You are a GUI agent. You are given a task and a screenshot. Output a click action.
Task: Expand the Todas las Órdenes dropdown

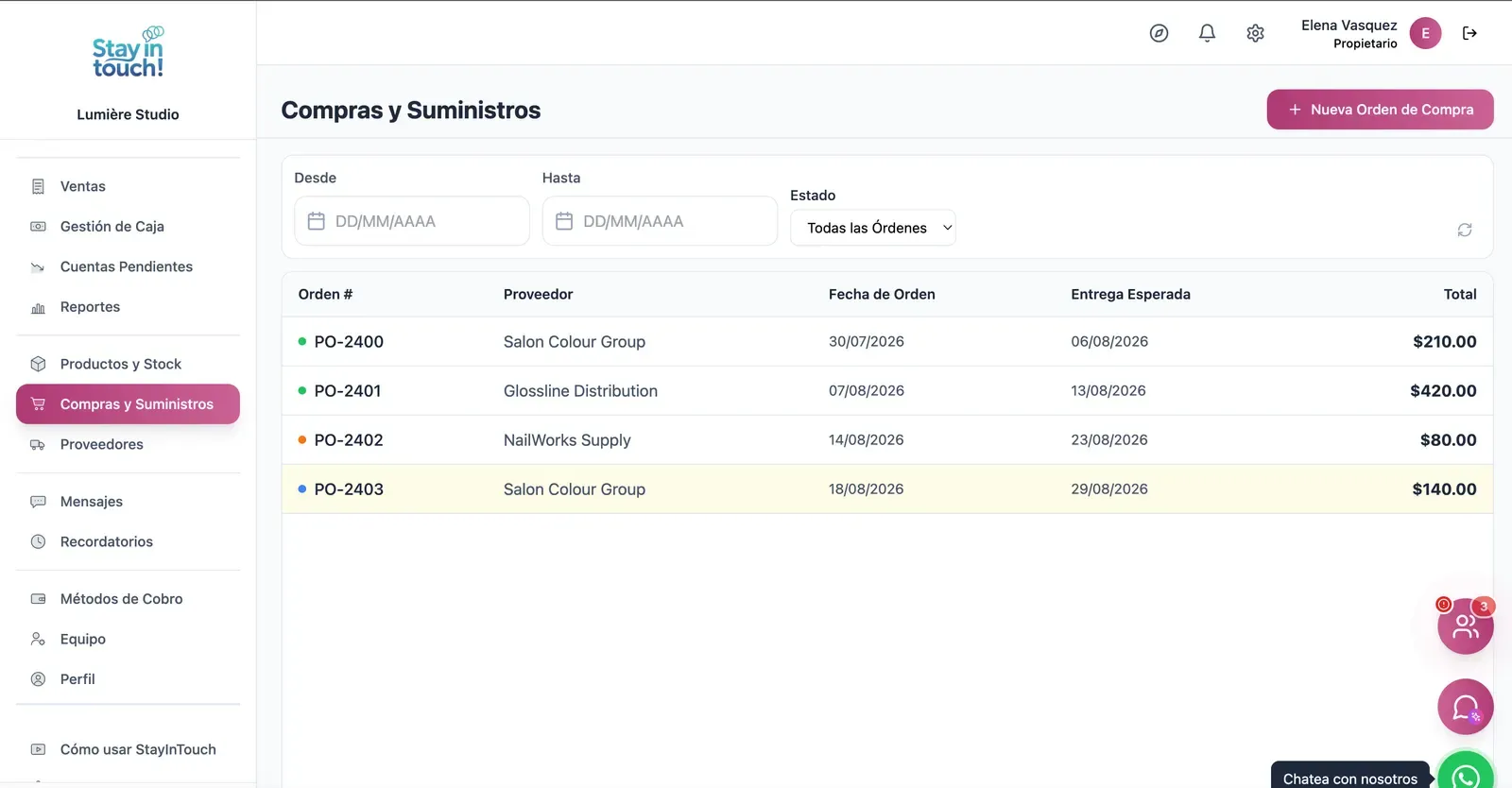click(873, 228)
